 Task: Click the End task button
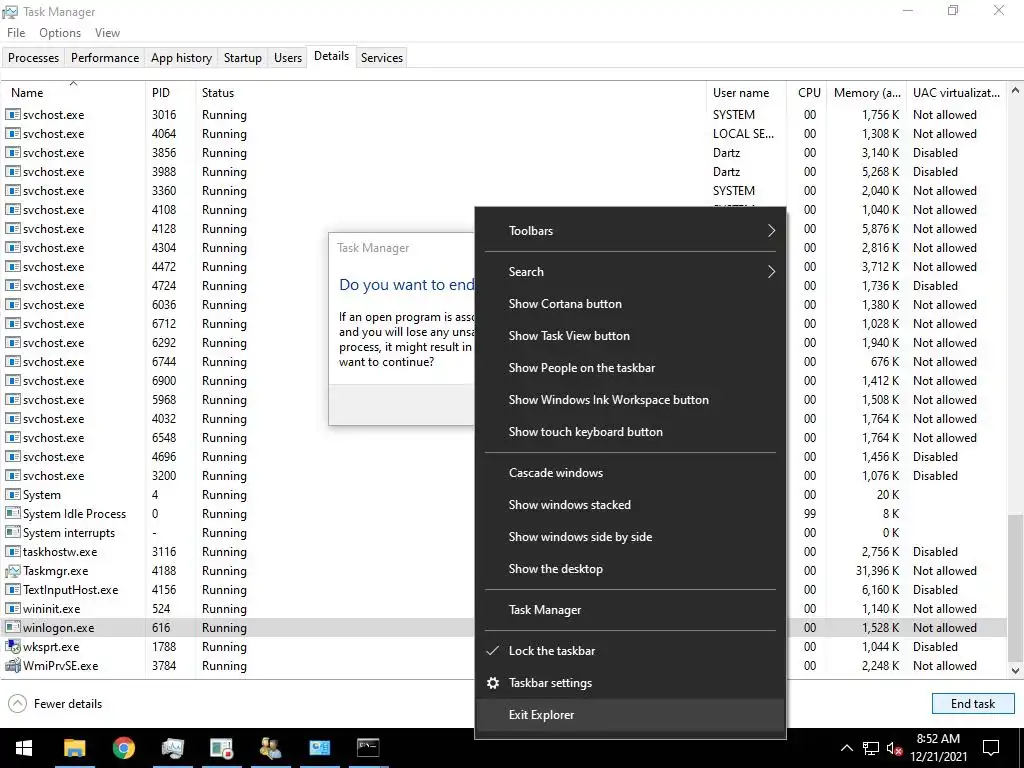[973, 703]
